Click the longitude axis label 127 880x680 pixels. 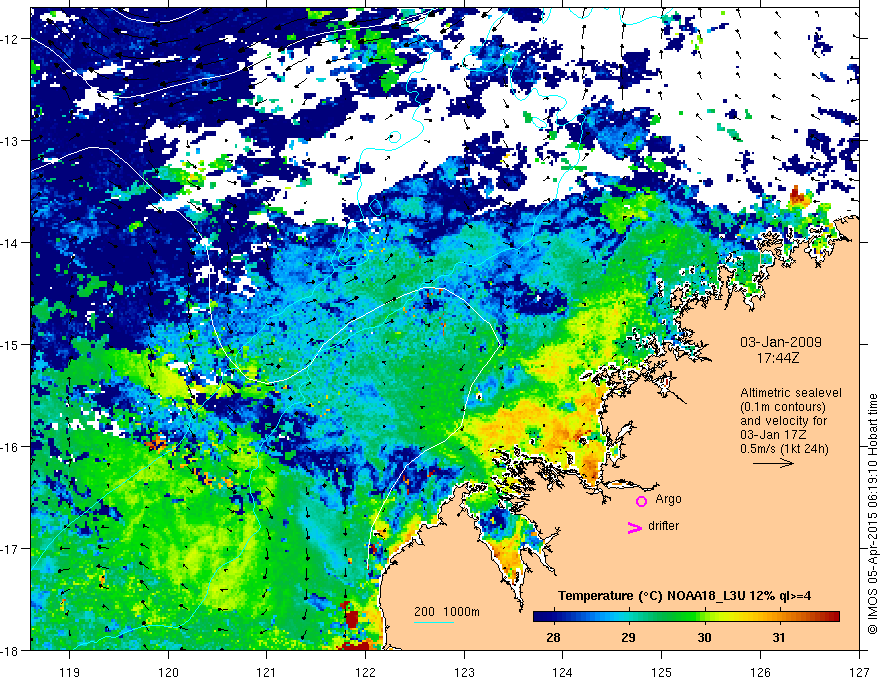point(859,672)
